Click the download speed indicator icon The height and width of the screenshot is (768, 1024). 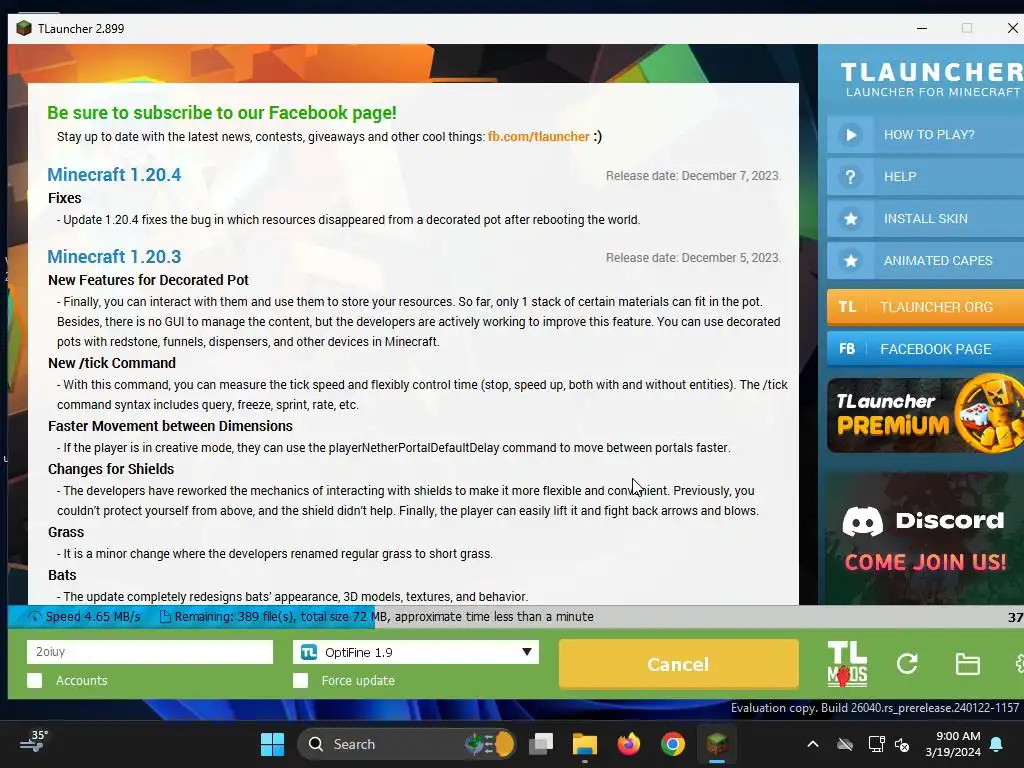coord(35,616)
